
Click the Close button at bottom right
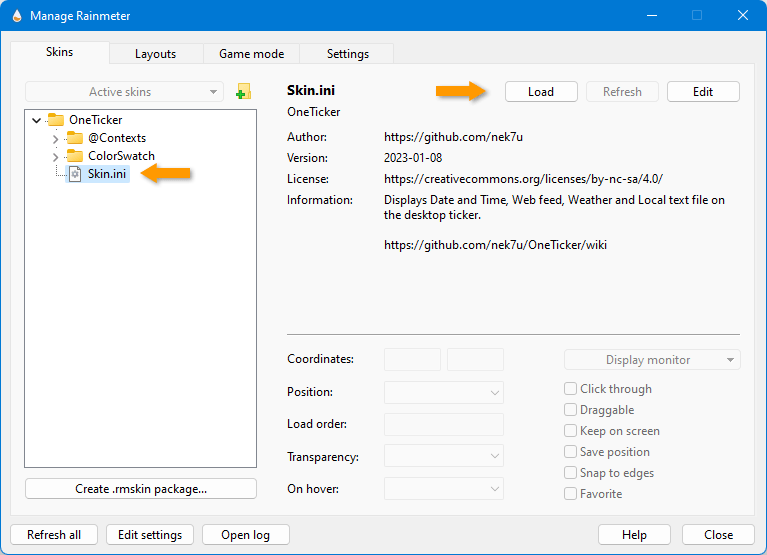point(718,534)
